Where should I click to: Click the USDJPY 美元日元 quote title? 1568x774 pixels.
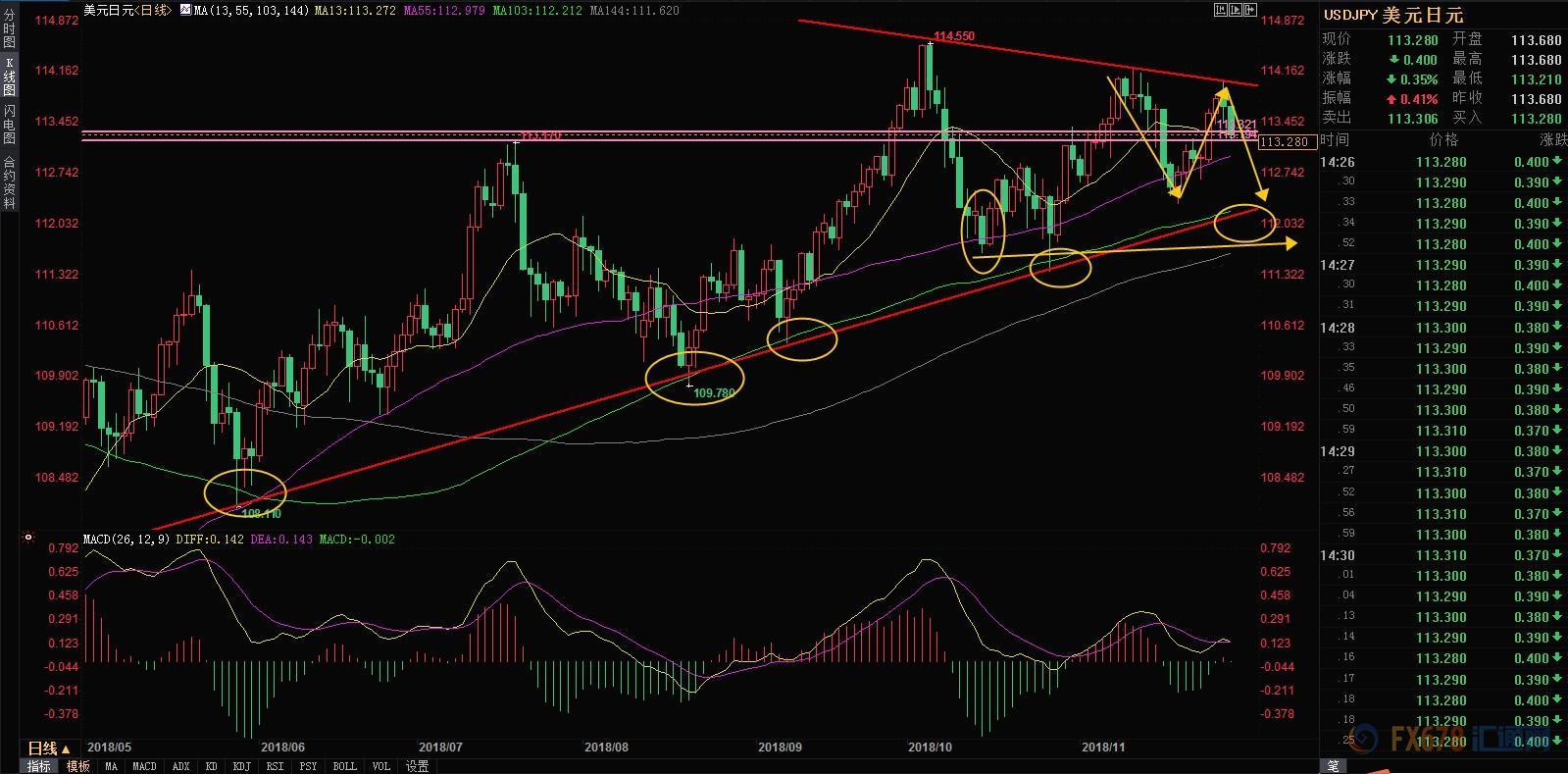(1392, 15)
